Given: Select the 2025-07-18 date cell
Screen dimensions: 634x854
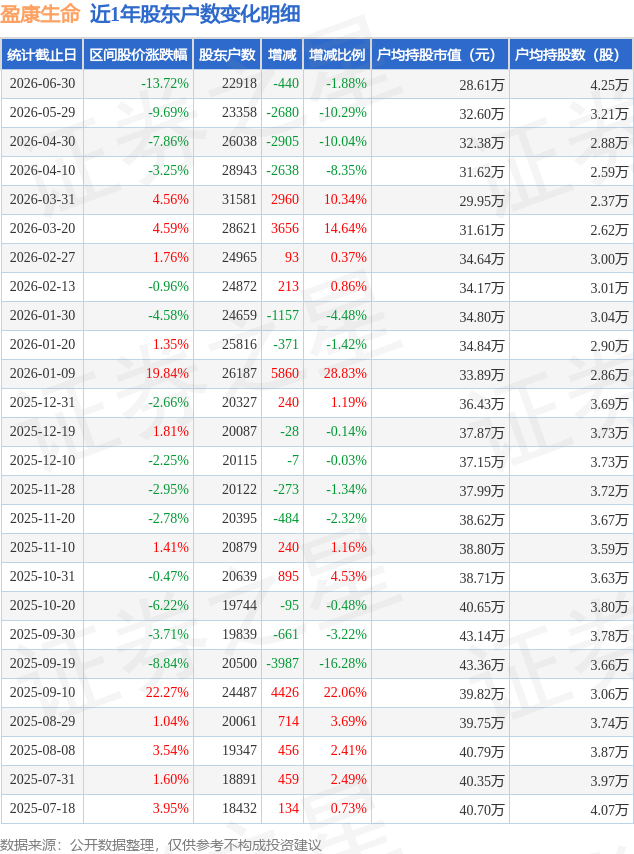Looking at the screenshot, I should pyautogui.click(x=42, y=808).
